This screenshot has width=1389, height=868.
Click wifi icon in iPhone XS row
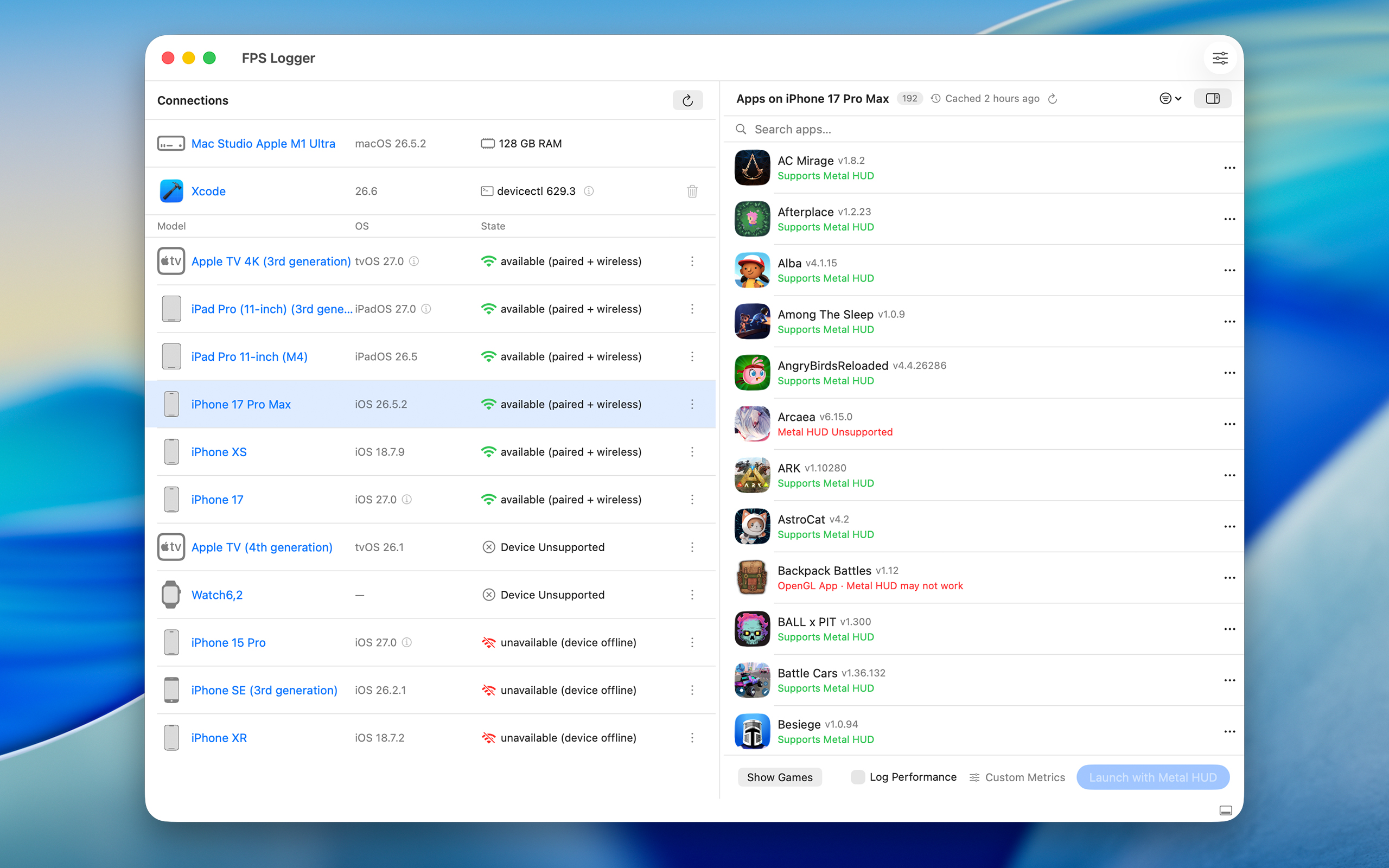coord(488,452)
